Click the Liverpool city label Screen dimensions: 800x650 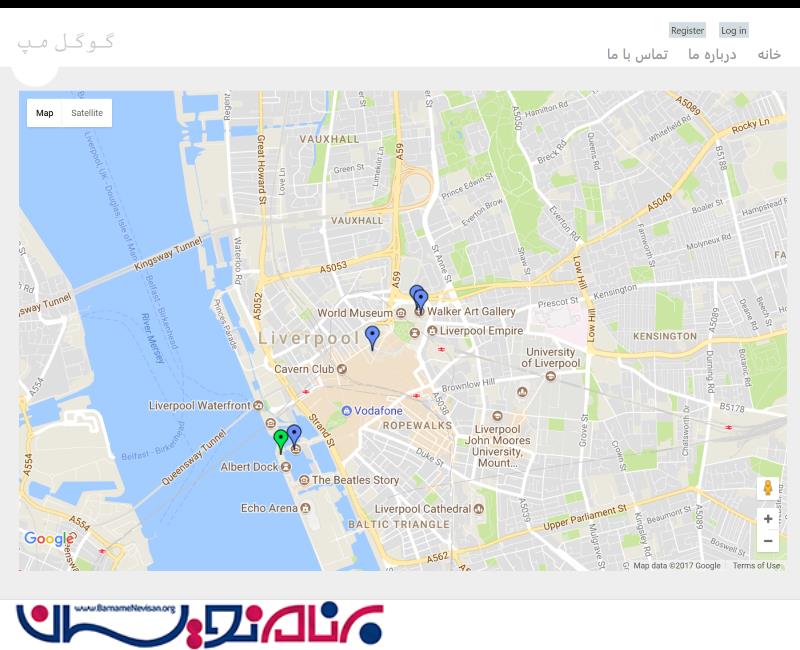pyautogui.click(x=309, y=338)
